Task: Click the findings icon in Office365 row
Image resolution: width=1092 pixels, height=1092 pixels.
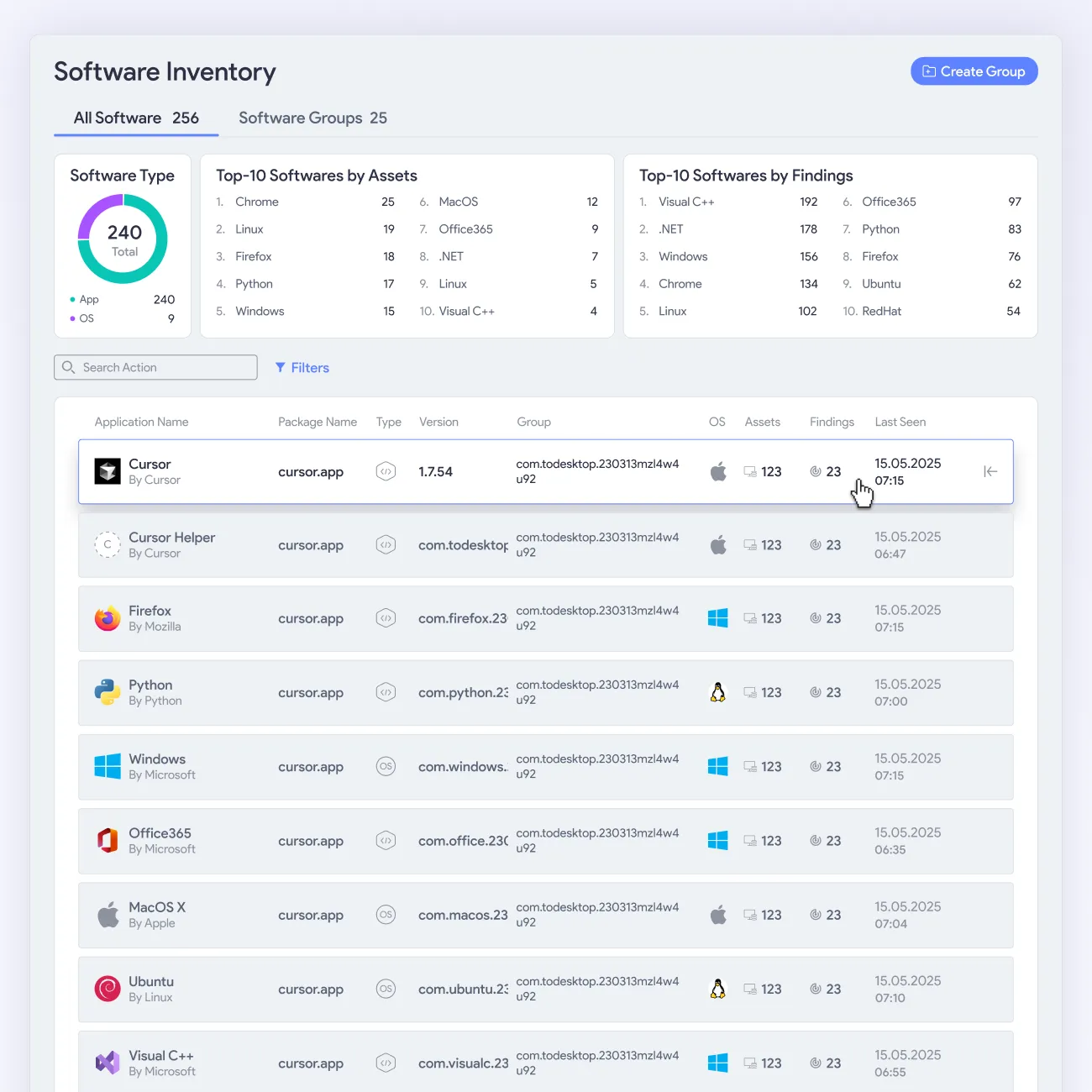Action: click(815, 841)
